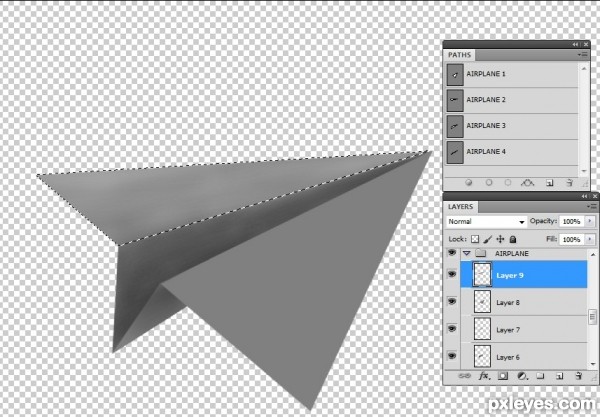The height and width of the screenshot is (417, 600).
Task: Click the AIRPLANE 1 path thumbnail
Action: click(x=455, y=75)
